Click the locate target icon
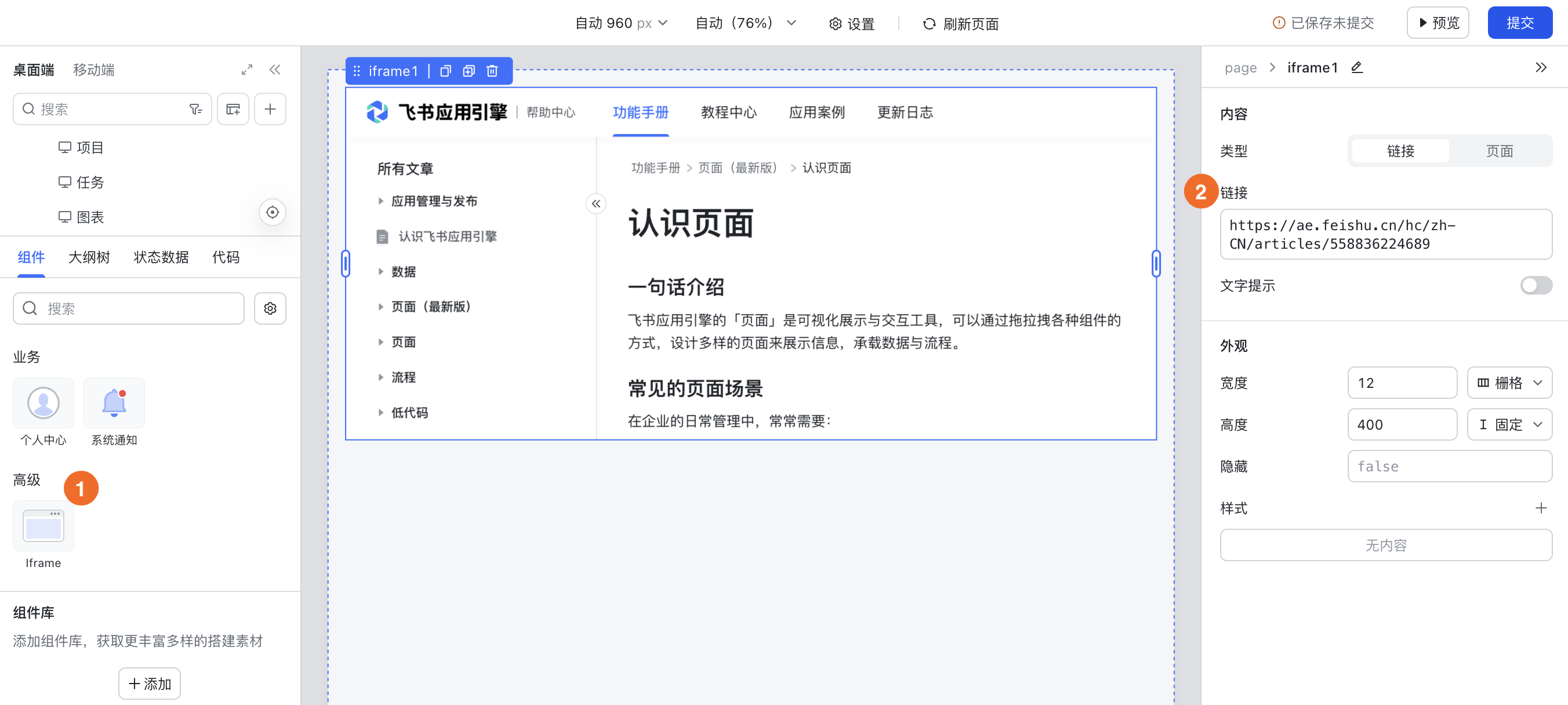The width and height of the screenshot is (1568, 705). 272,212
